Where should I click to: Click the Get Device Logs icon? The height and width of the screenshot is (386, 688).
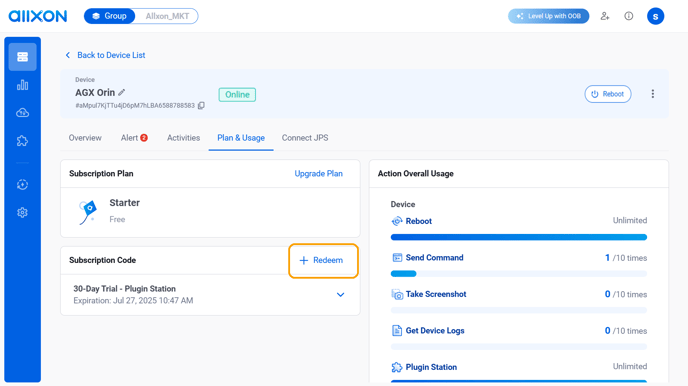click(x=397, y=331)
